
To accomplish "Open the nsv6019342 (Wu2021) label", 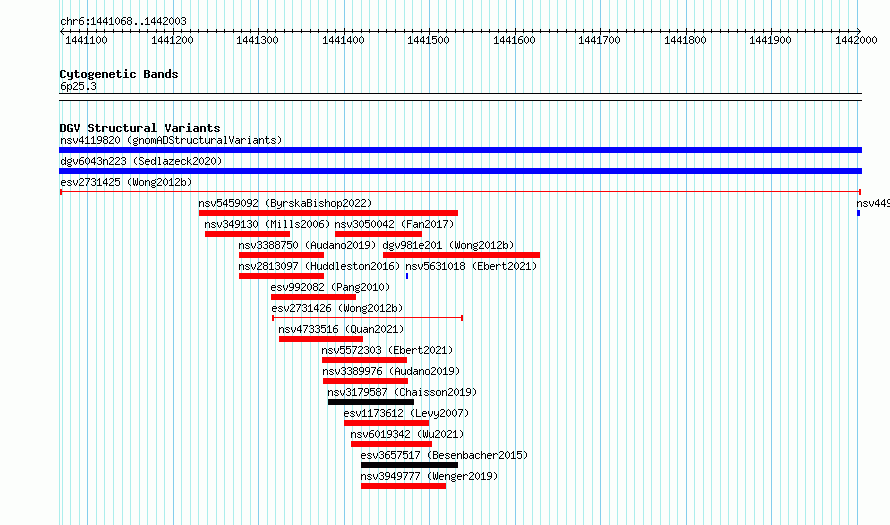I will pos(407,434).
